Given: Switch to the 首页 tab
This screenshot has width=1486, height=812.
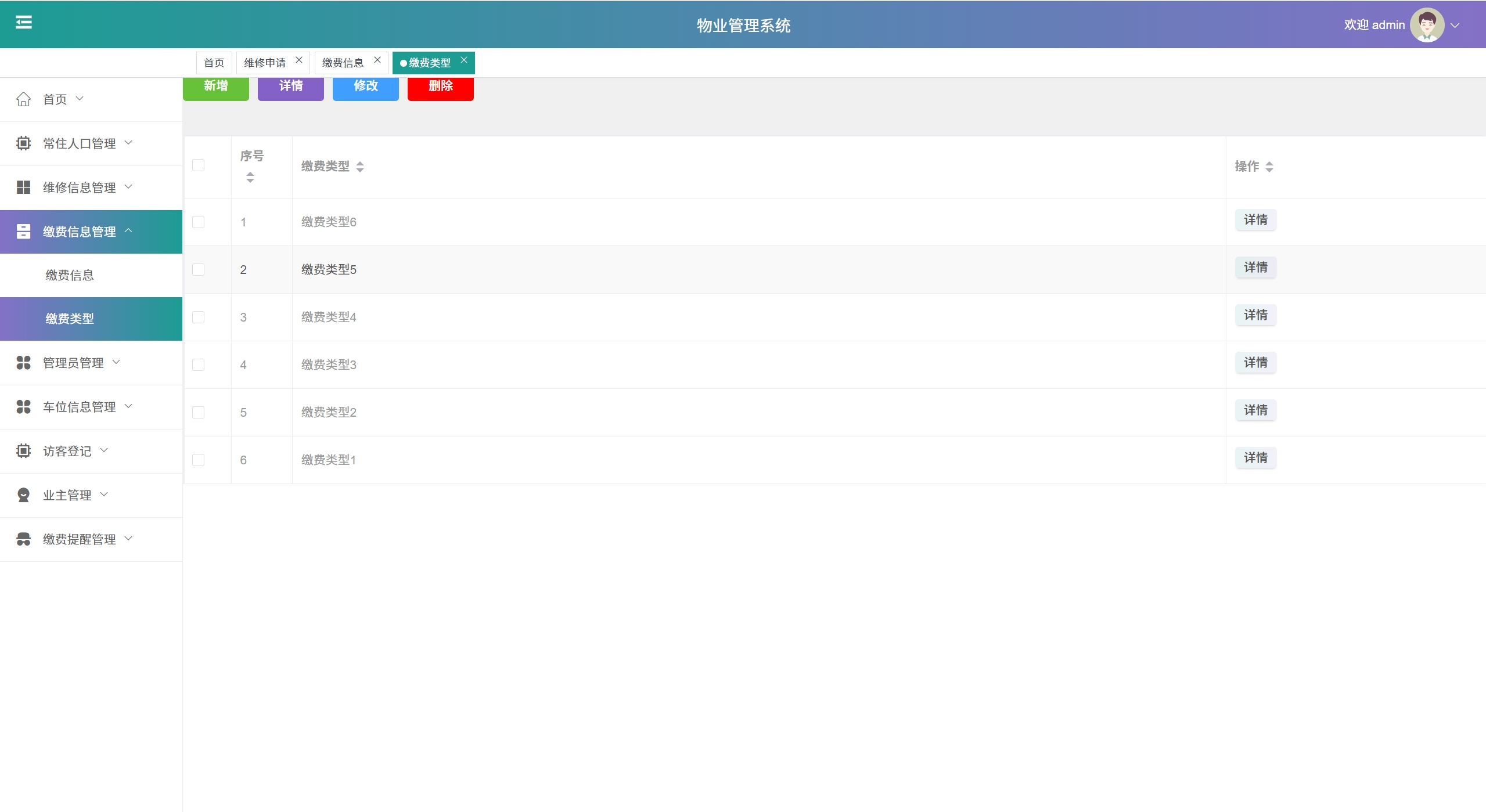Looking at the screenshot, I should coord(214,63).
